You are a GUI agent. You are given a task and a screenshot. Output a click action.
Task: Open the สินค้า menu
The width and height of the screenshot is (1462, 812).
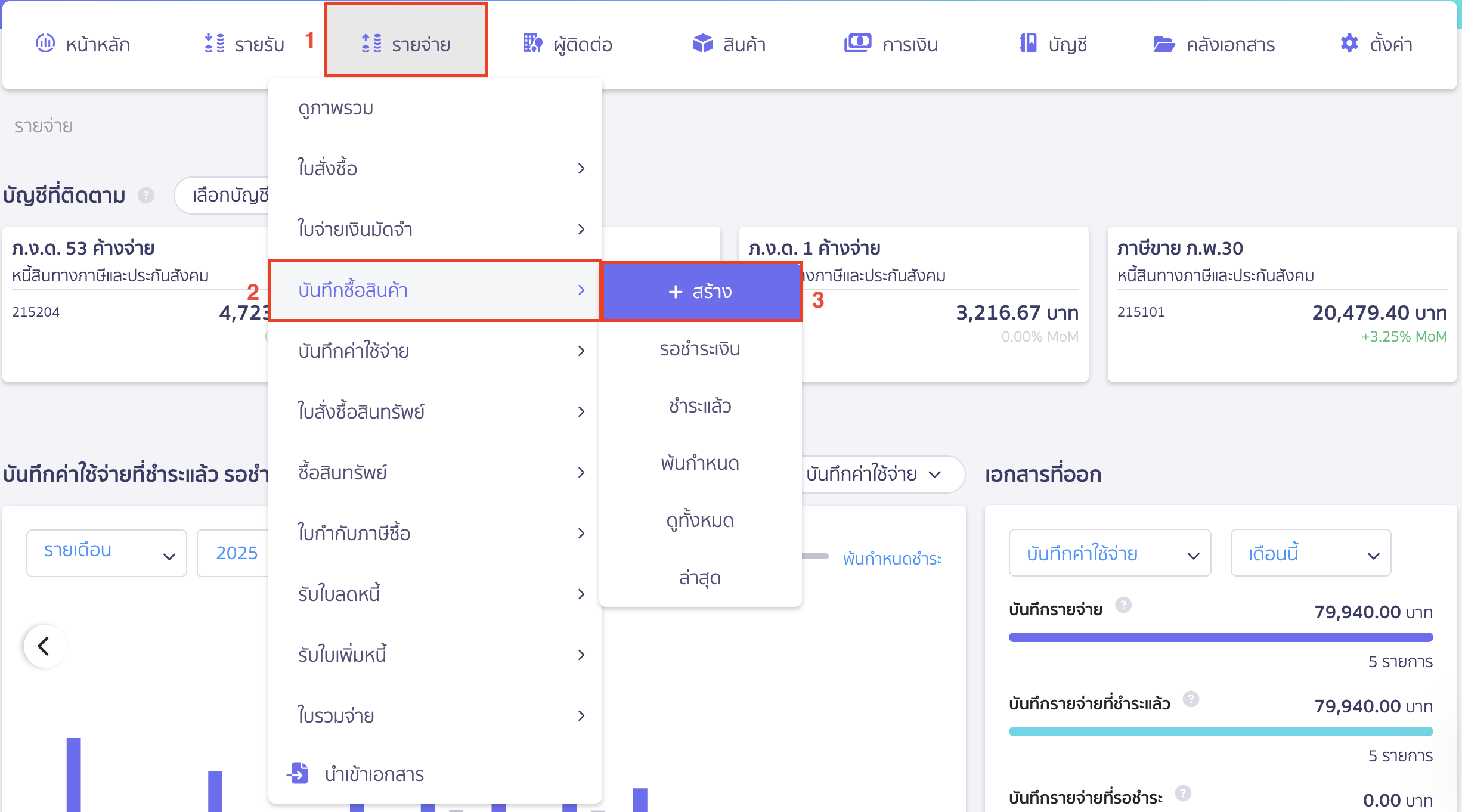729,44
